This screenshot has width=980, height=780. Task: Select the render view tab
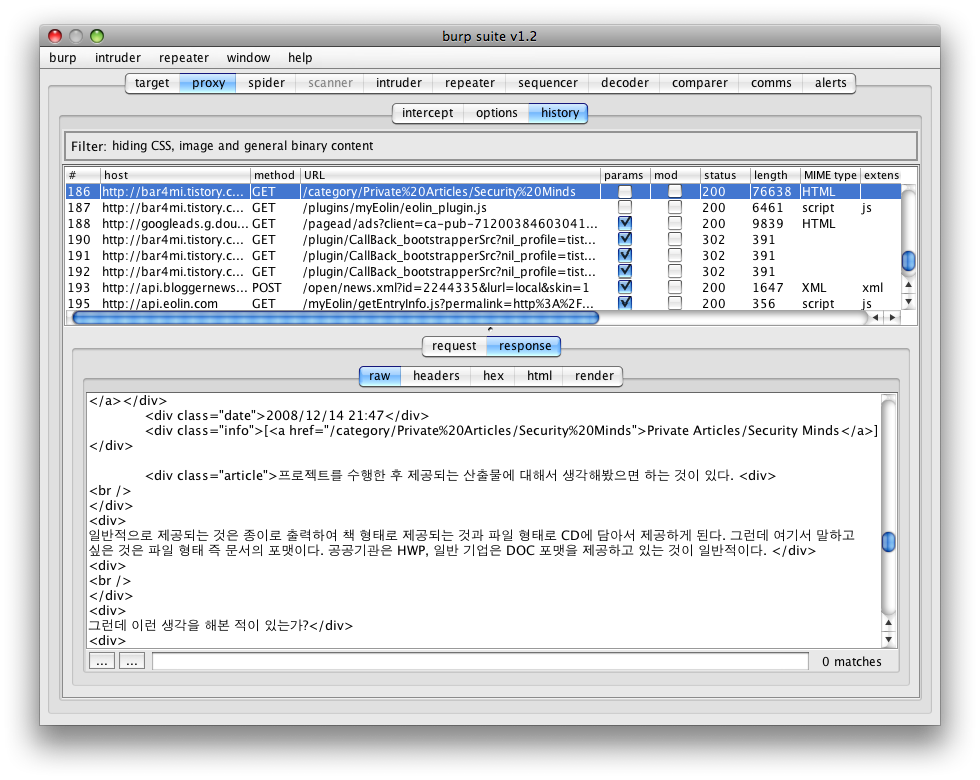(x=594, y=376)
